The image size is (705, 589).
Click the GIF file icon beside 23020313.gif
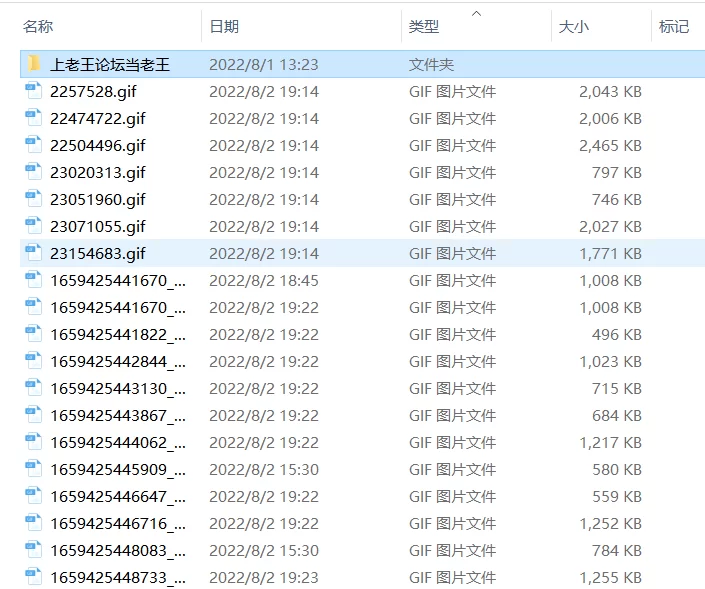34,172
